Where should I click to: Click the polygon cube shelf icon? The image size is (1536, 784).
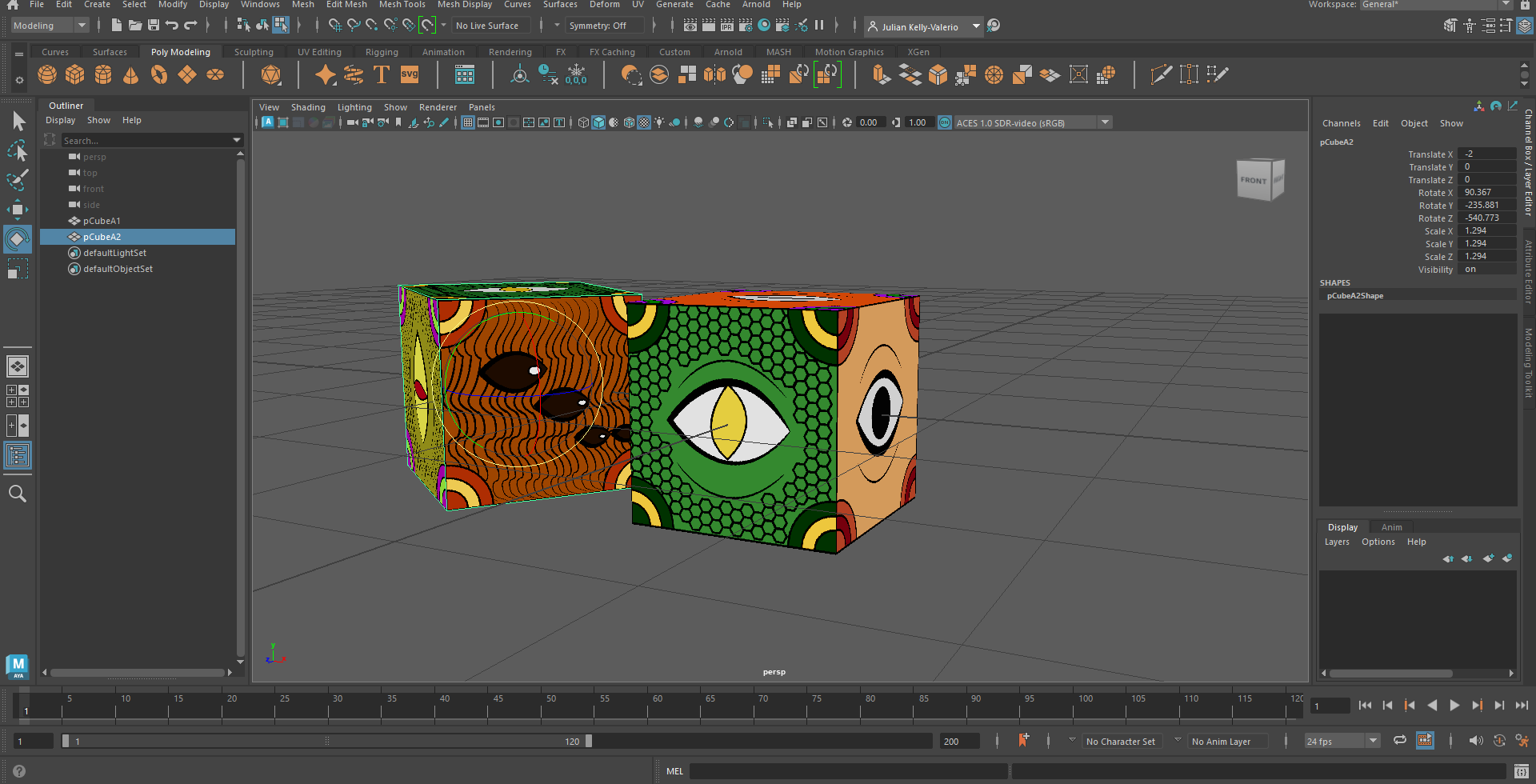[75, 75]
